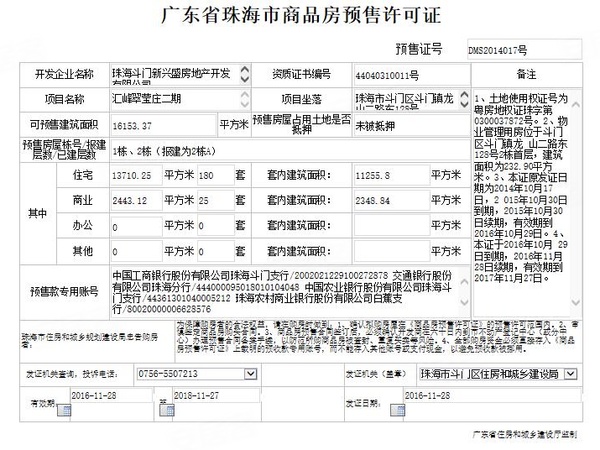This screenshot has width=600, height=450.
Task: Click the 商业 row label
Action: pos(83,200)
